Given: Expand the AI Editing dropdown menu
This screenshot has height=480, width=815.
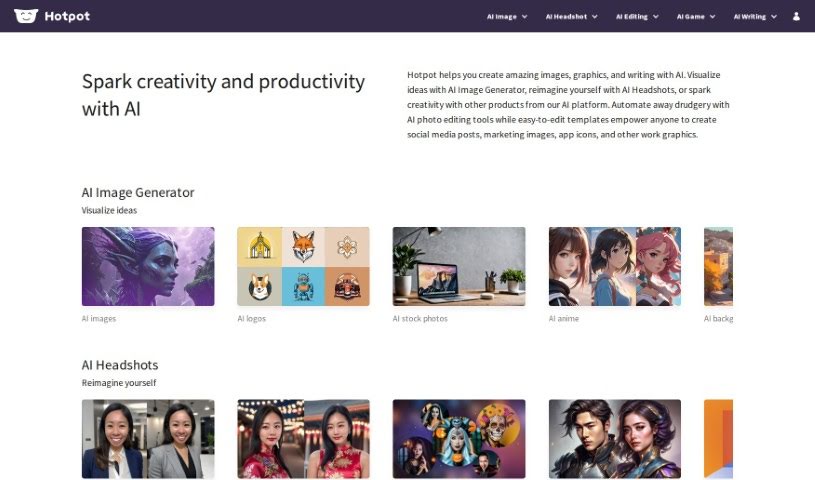Looking at the screenshot, I should [x=637, y=17].
